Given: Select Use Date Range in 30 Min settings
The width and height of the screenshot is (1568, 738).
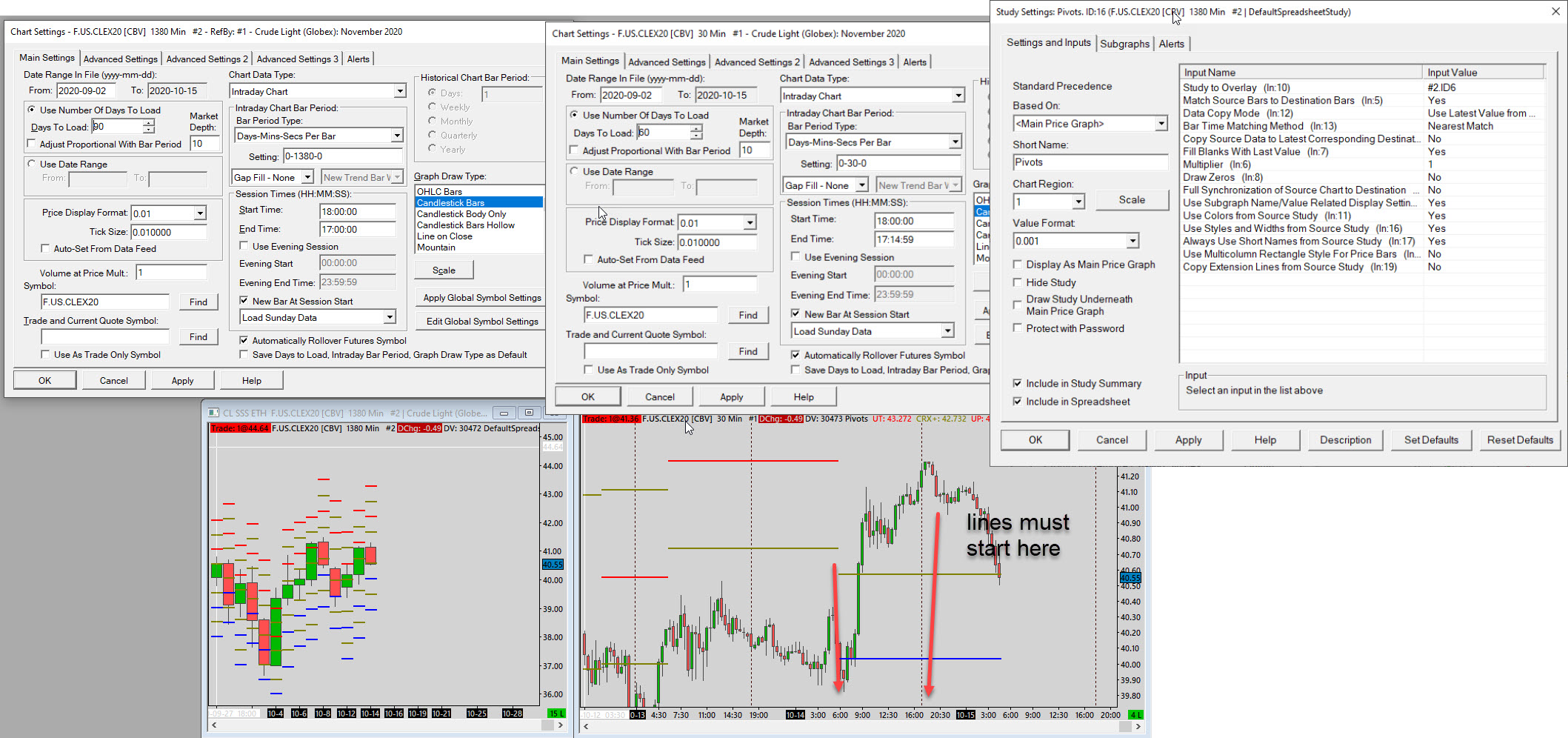Looking at the screenshot, I should pos(574,171).
